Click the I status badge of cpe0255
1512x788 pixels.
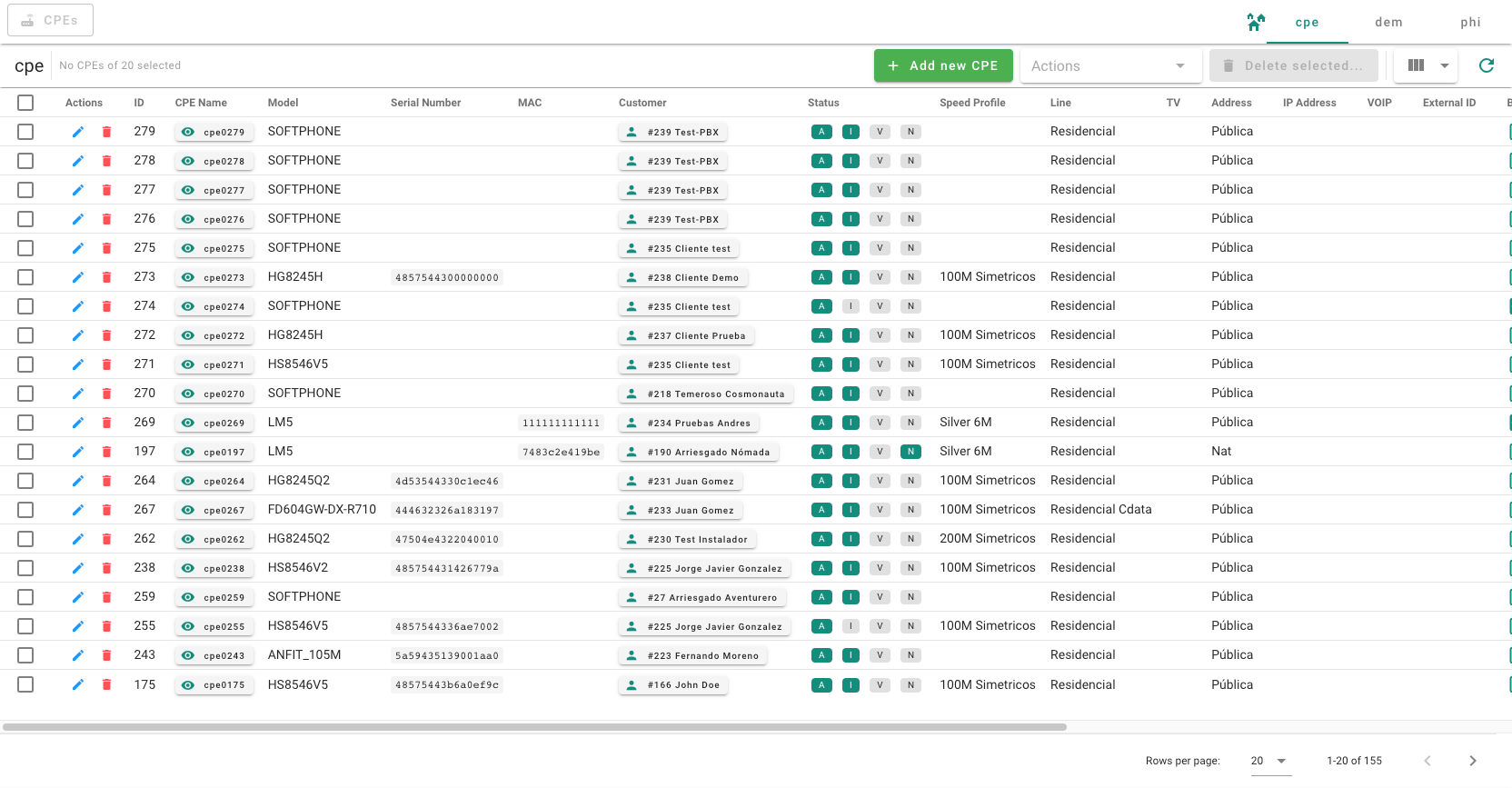850,626
